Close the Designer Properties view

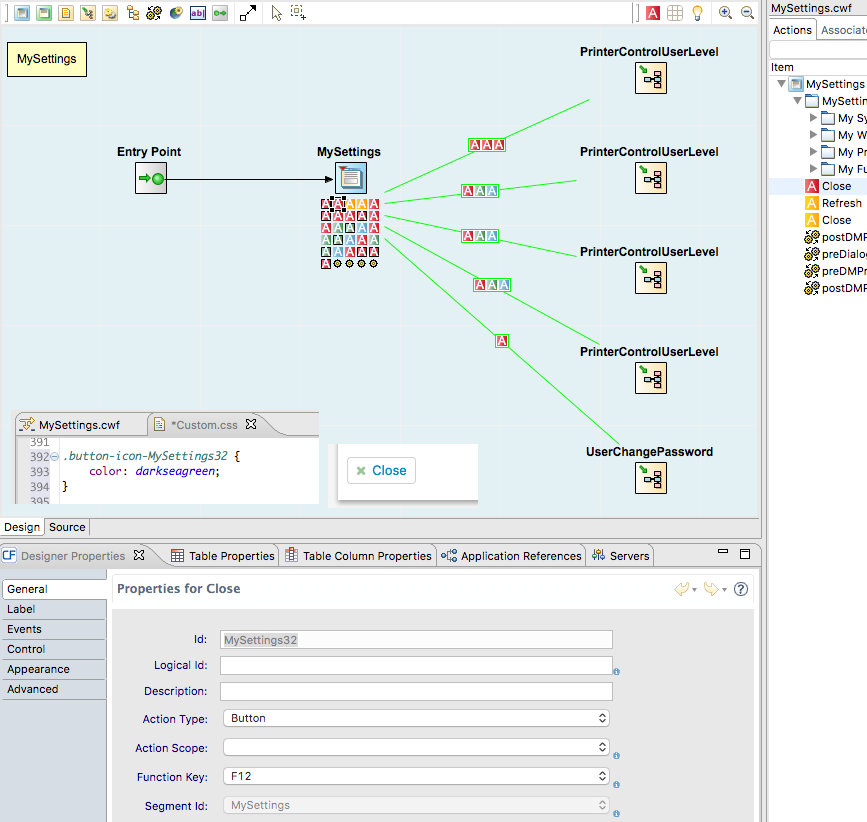(x=139, y=554)
